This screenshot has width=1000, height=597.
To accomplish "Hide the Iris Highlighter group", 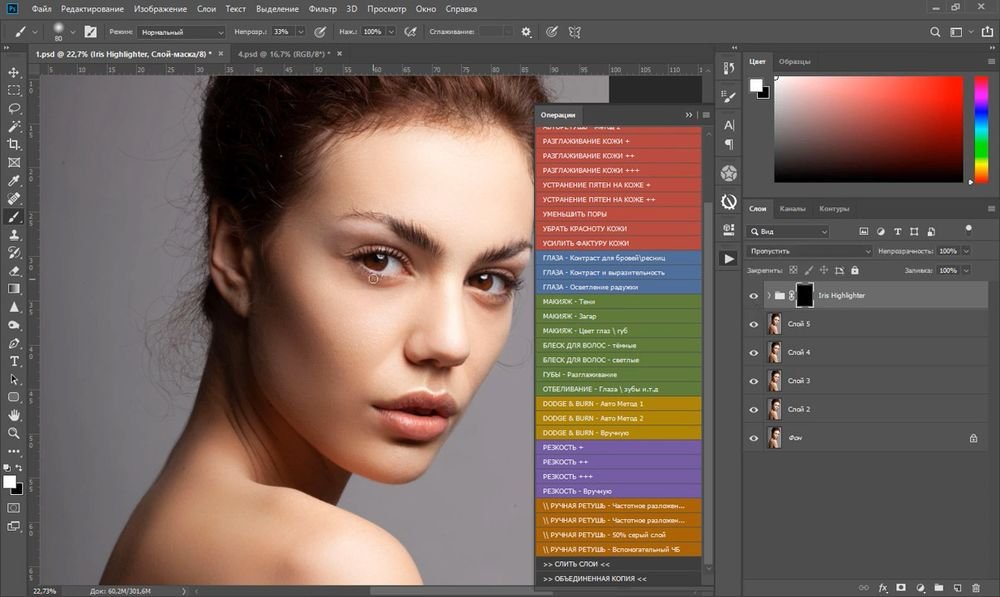I will [754, 296].
